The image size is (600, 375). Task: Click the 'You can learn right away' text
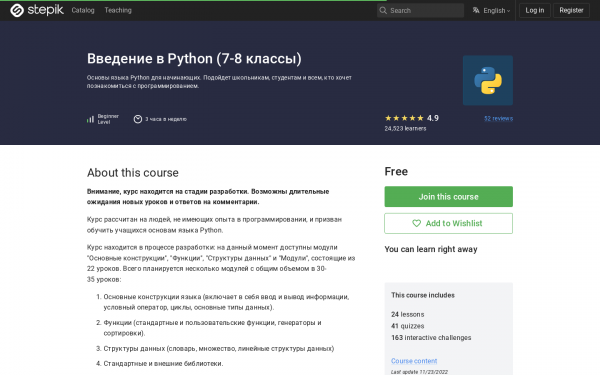click(x=431, y=249)
